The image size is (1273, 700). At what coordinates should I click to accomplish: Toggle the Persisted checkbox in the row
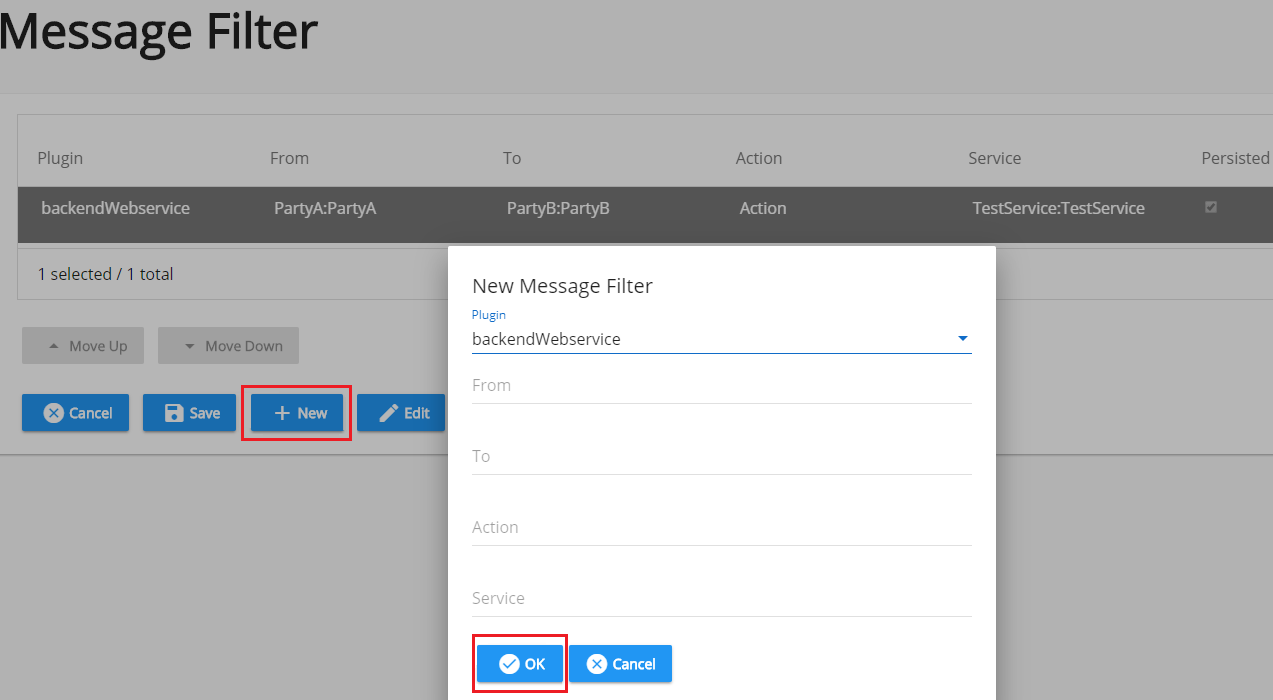pyautogui.click(x=1211, y=207)
